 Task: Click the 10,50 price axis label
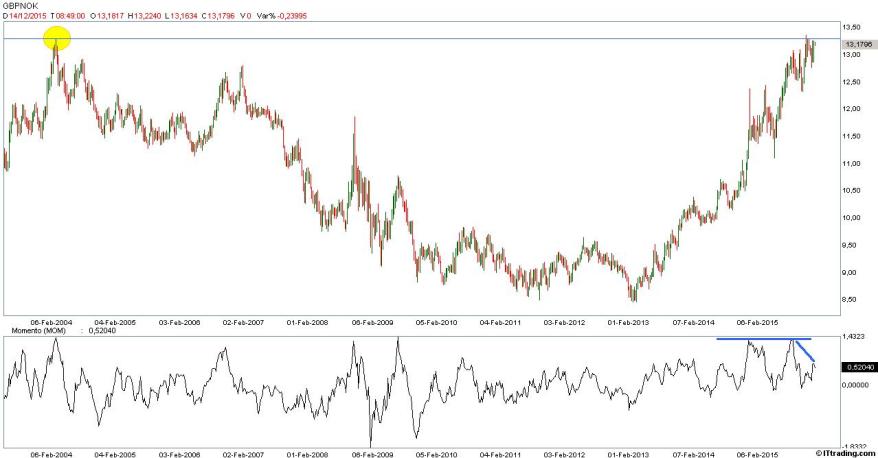(x=851, y=190)
